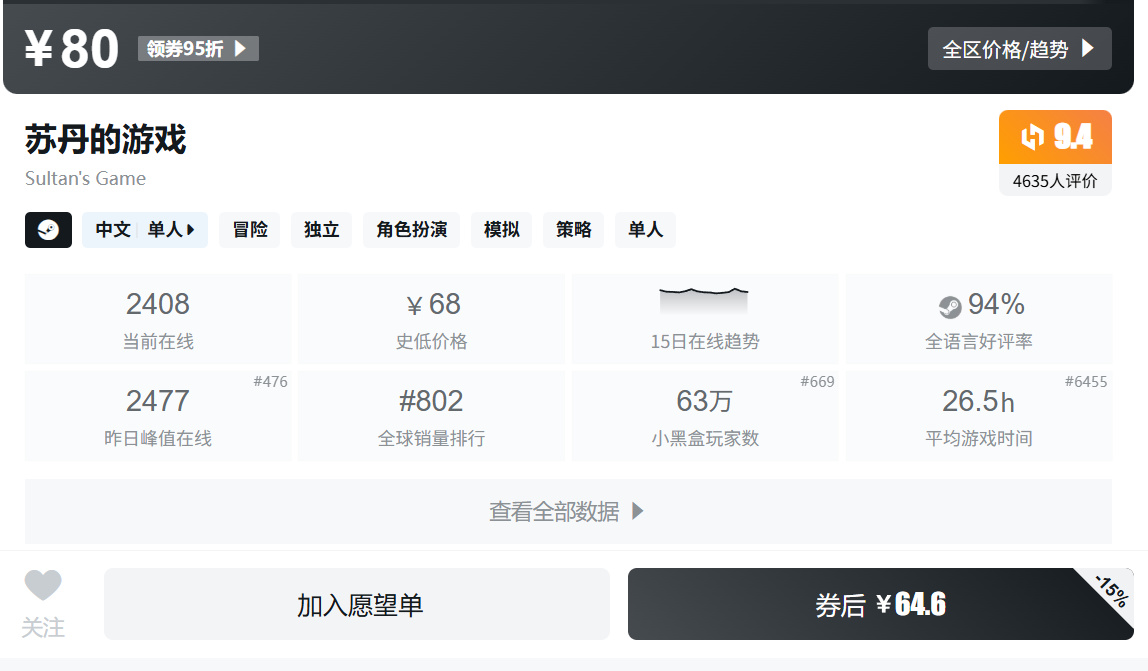This screenshot has height=671, width=1148.
Task: Click the #669 rank label
Action: [817, 382]
